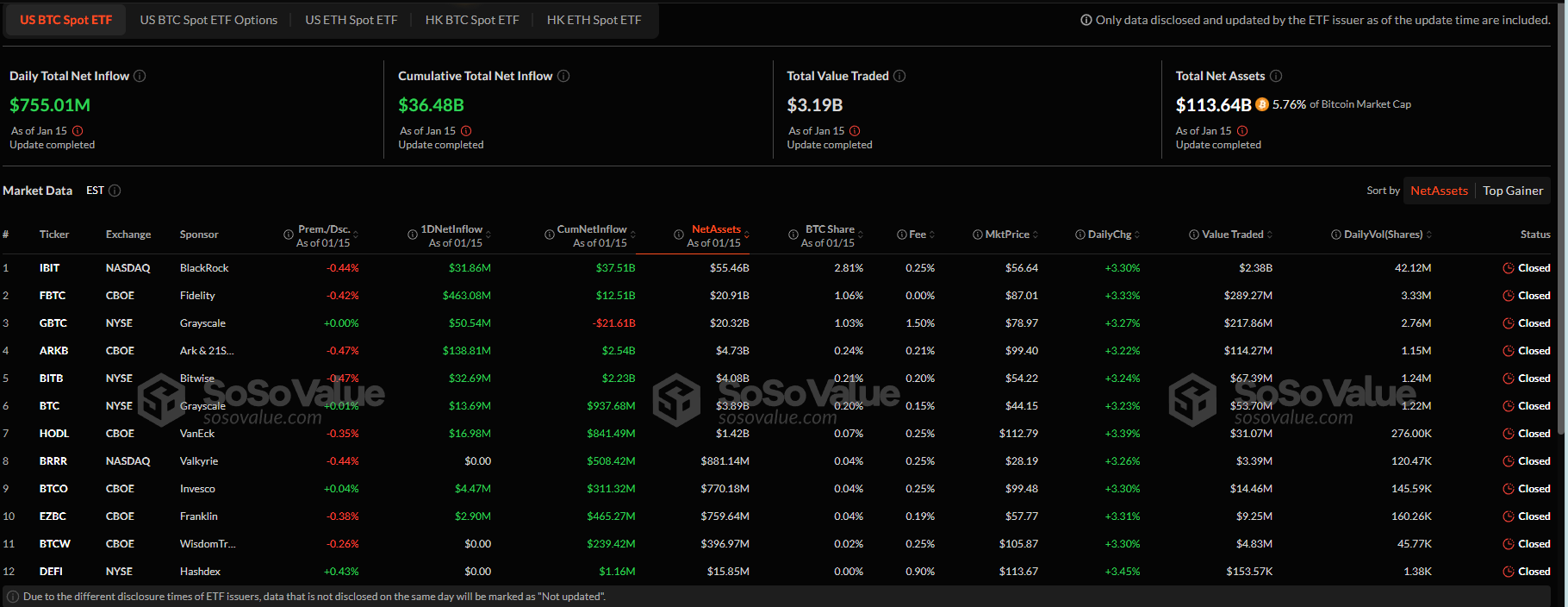Click red alert icon under Daily Total Net Inflow

78,131
